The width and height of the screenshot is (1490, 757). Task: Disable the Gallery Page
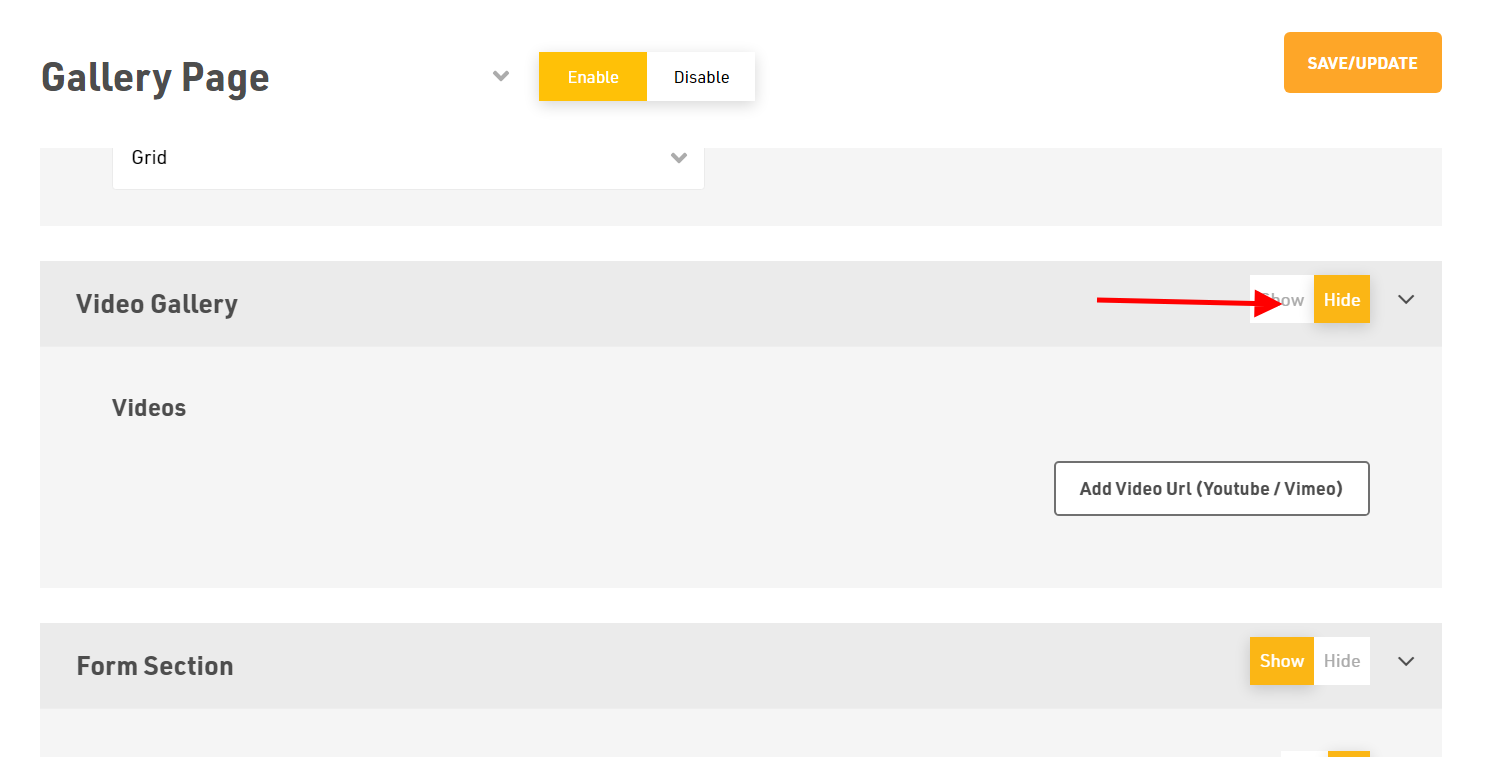pos(701,77)
